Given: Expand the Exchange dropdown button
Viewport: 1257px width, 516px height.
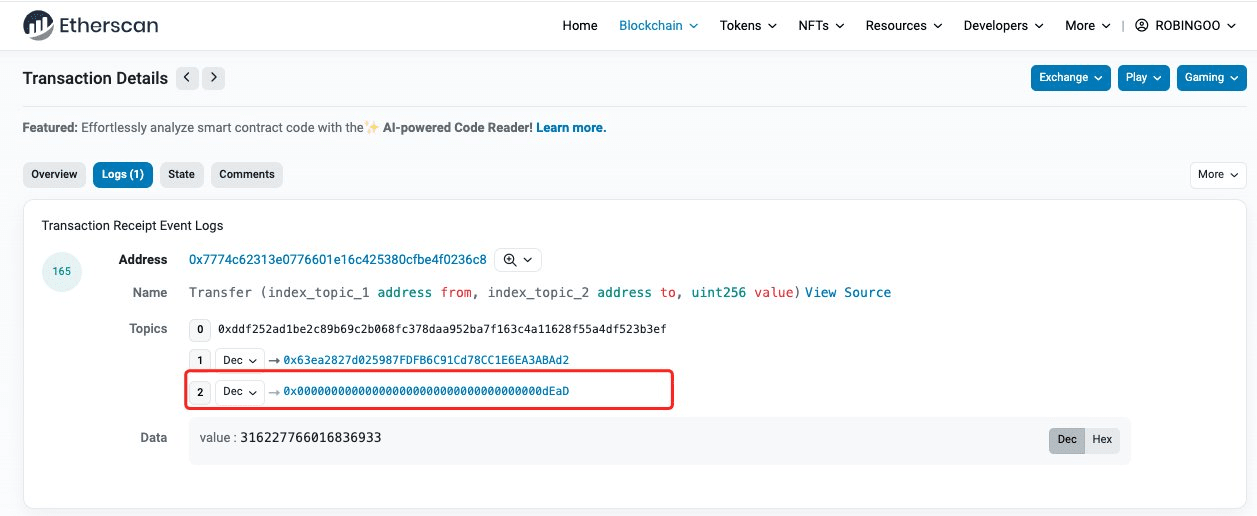Looking at the screenshot, I should tap(1071, 78).
